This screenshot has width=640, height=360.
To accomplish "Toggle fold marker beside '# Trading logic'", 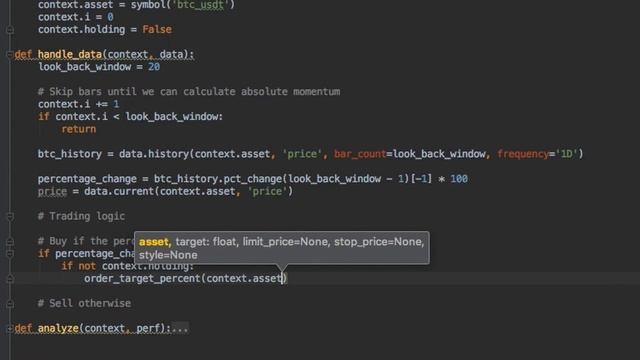I will coord(10,216).
